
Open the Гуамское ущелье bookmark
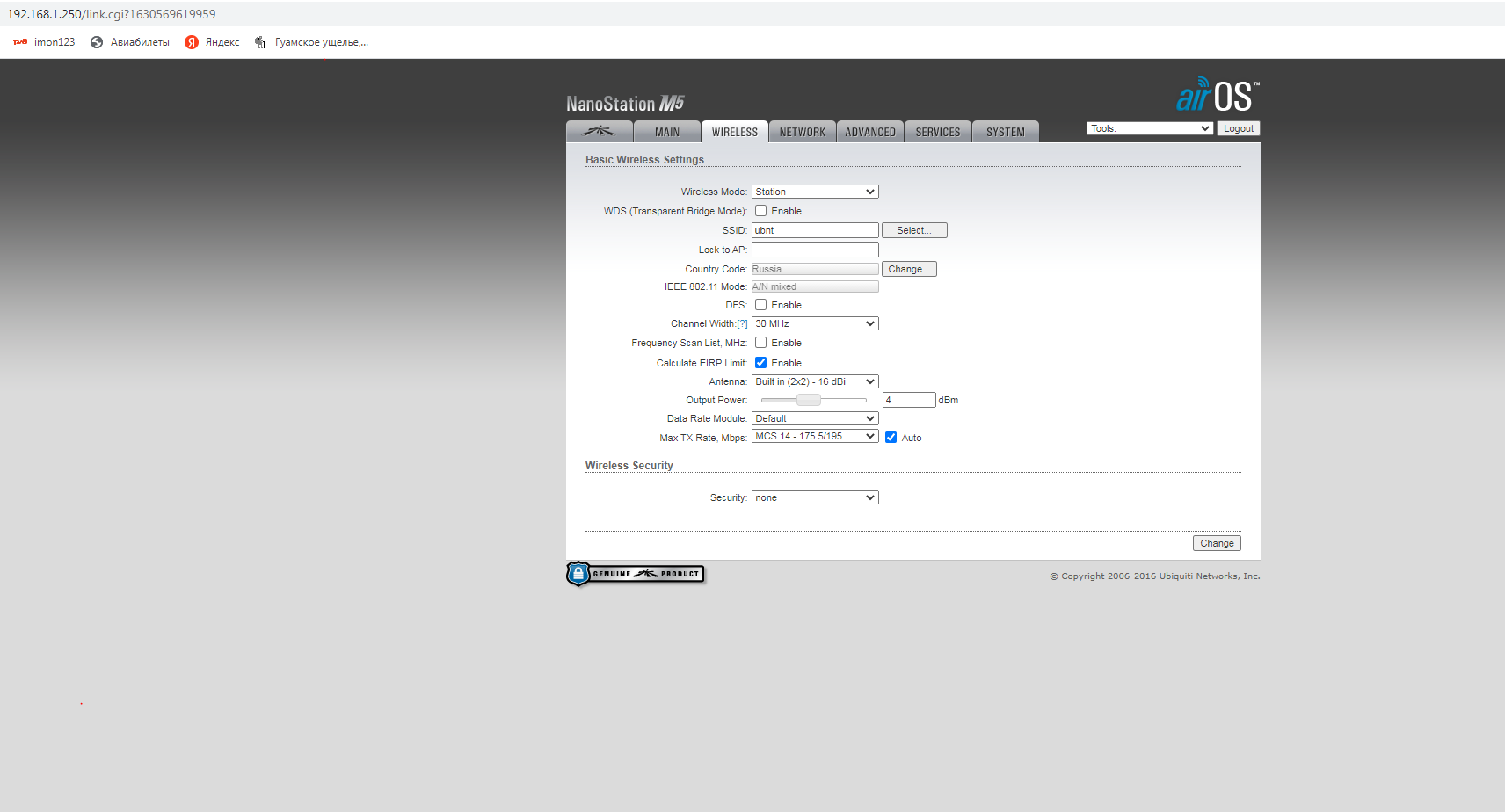pyautogui.click(x=311, y=42)
